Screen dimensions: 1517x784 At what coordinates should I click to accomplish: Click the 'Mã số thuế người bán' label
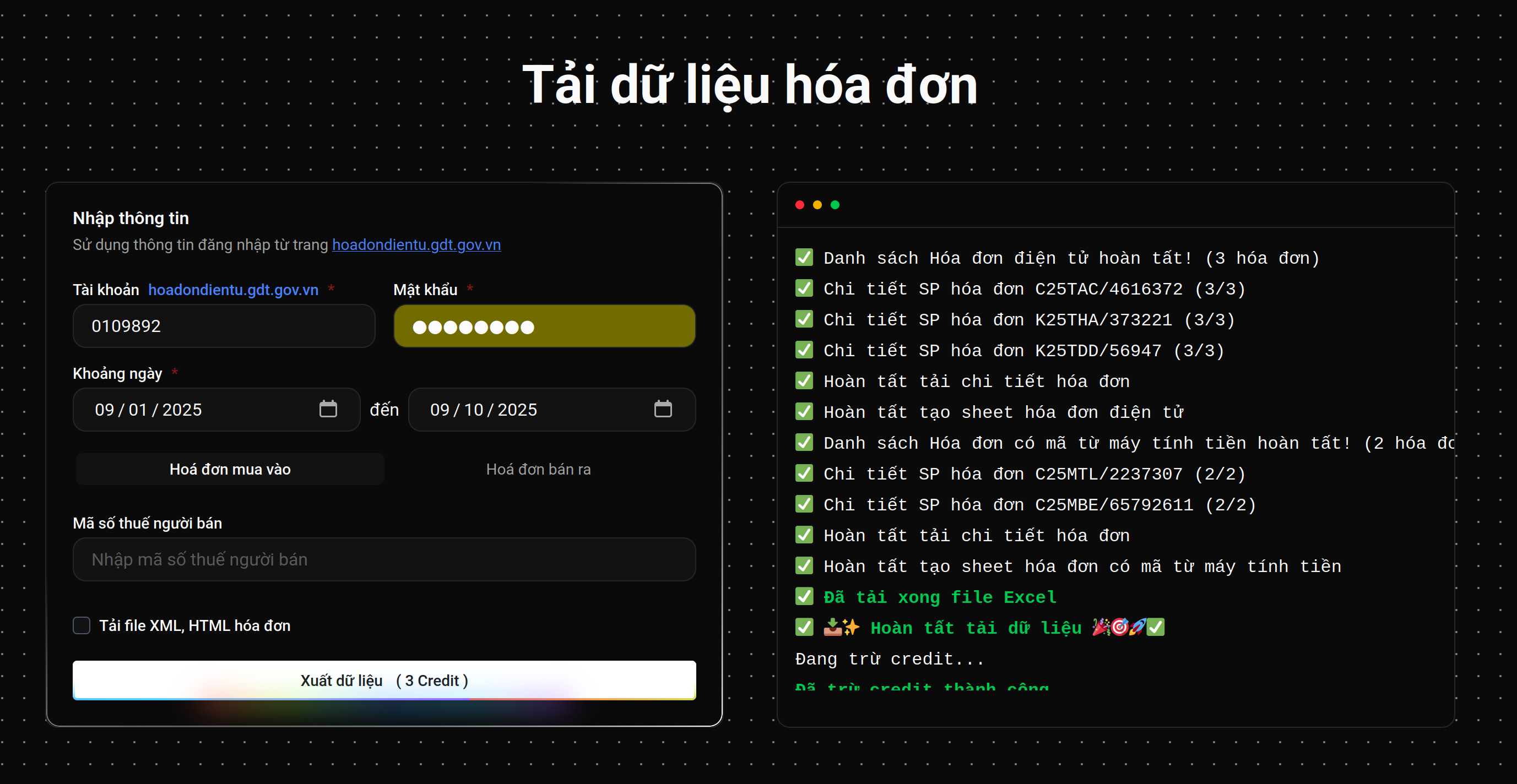pyautogui.click(x=147, y=523)
